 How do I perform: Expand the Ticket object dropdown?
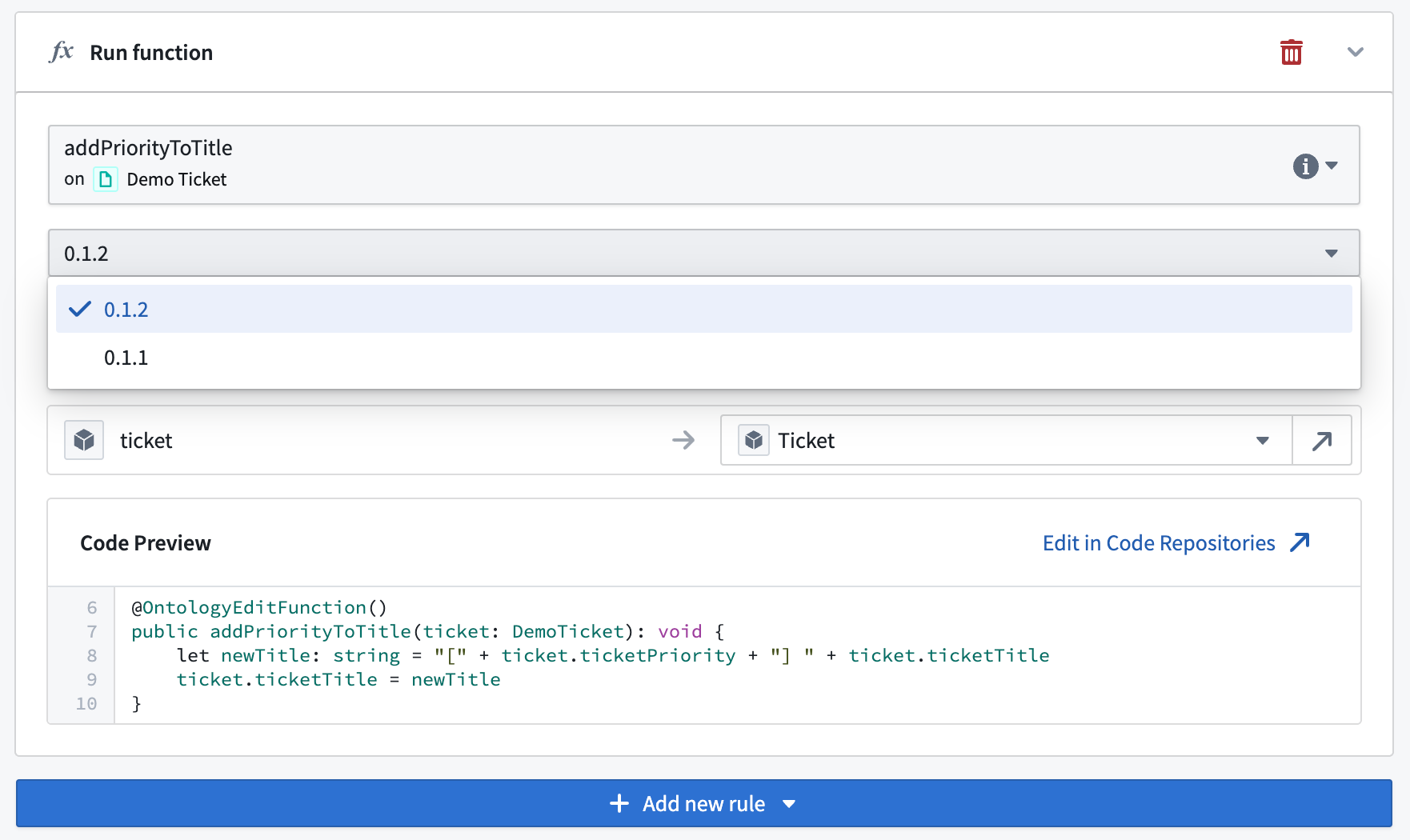pyautogui.click(x=1263, y=439)
